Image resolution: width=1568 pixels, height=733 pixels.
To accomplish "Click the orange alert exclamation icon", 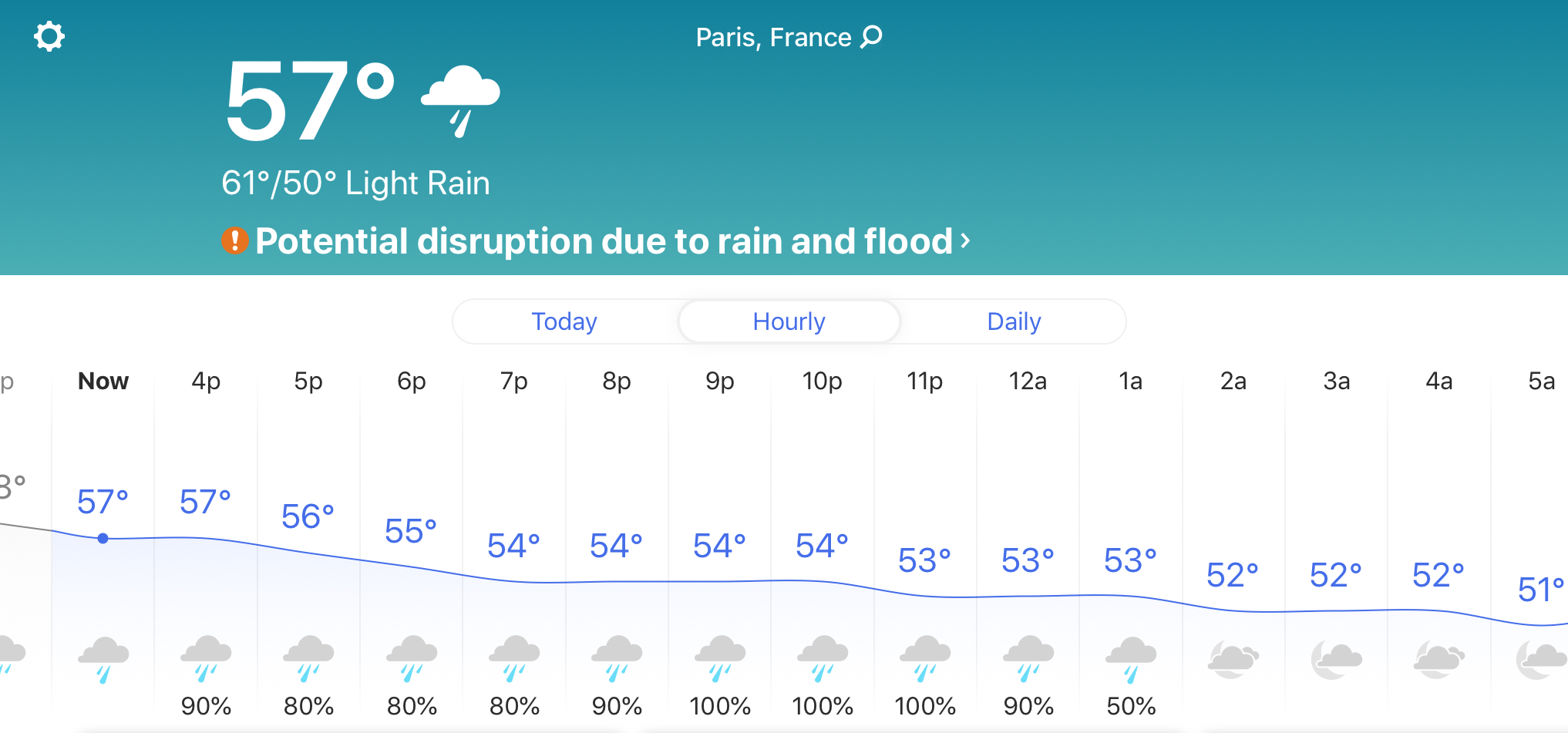I will pos(235,240).
